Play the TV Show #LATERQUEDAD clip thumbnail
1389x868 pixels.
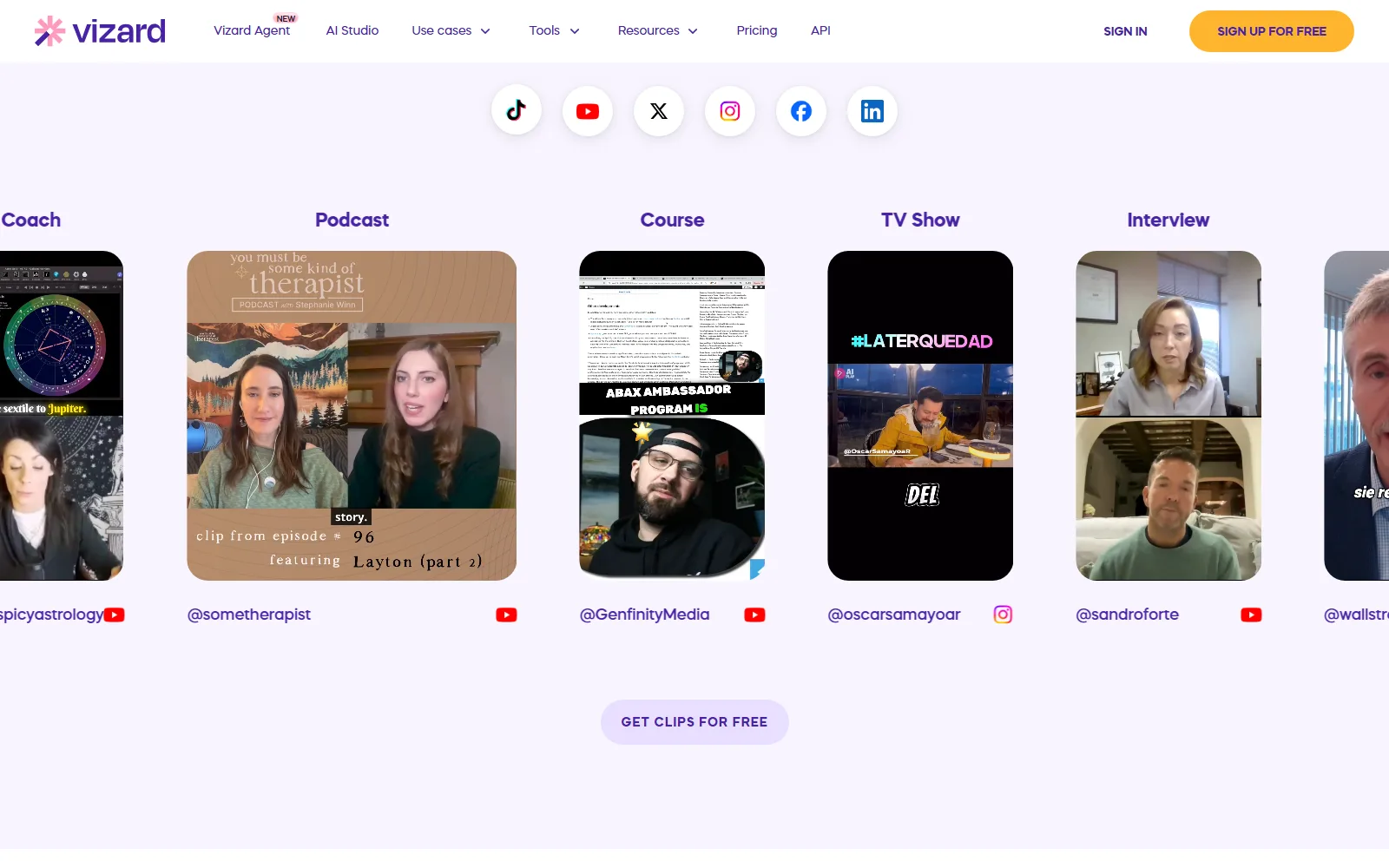pyautogui.click(x=920, y=416)
